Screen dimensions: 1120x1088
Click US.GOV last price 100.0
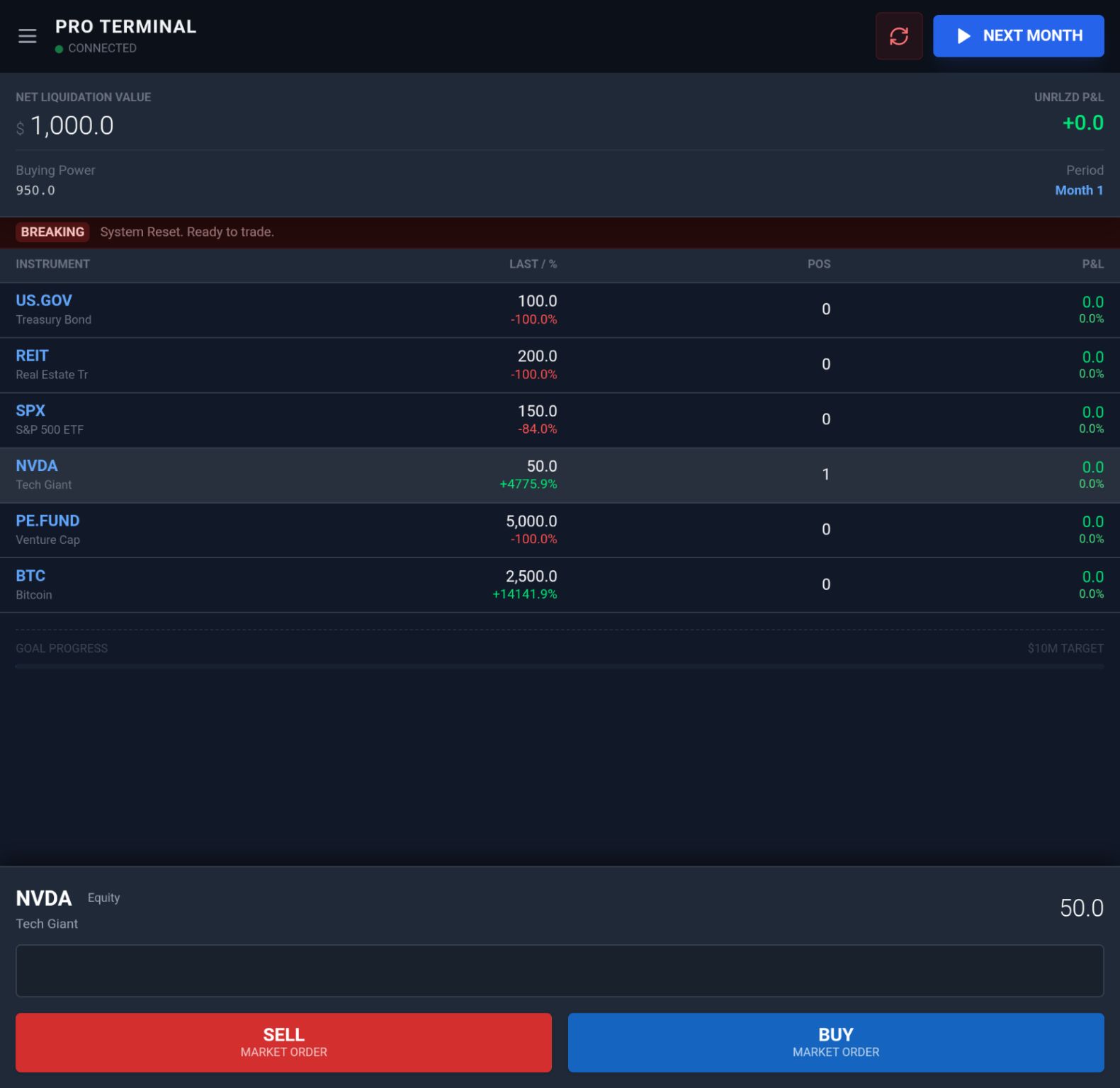[x=537, y=302]
